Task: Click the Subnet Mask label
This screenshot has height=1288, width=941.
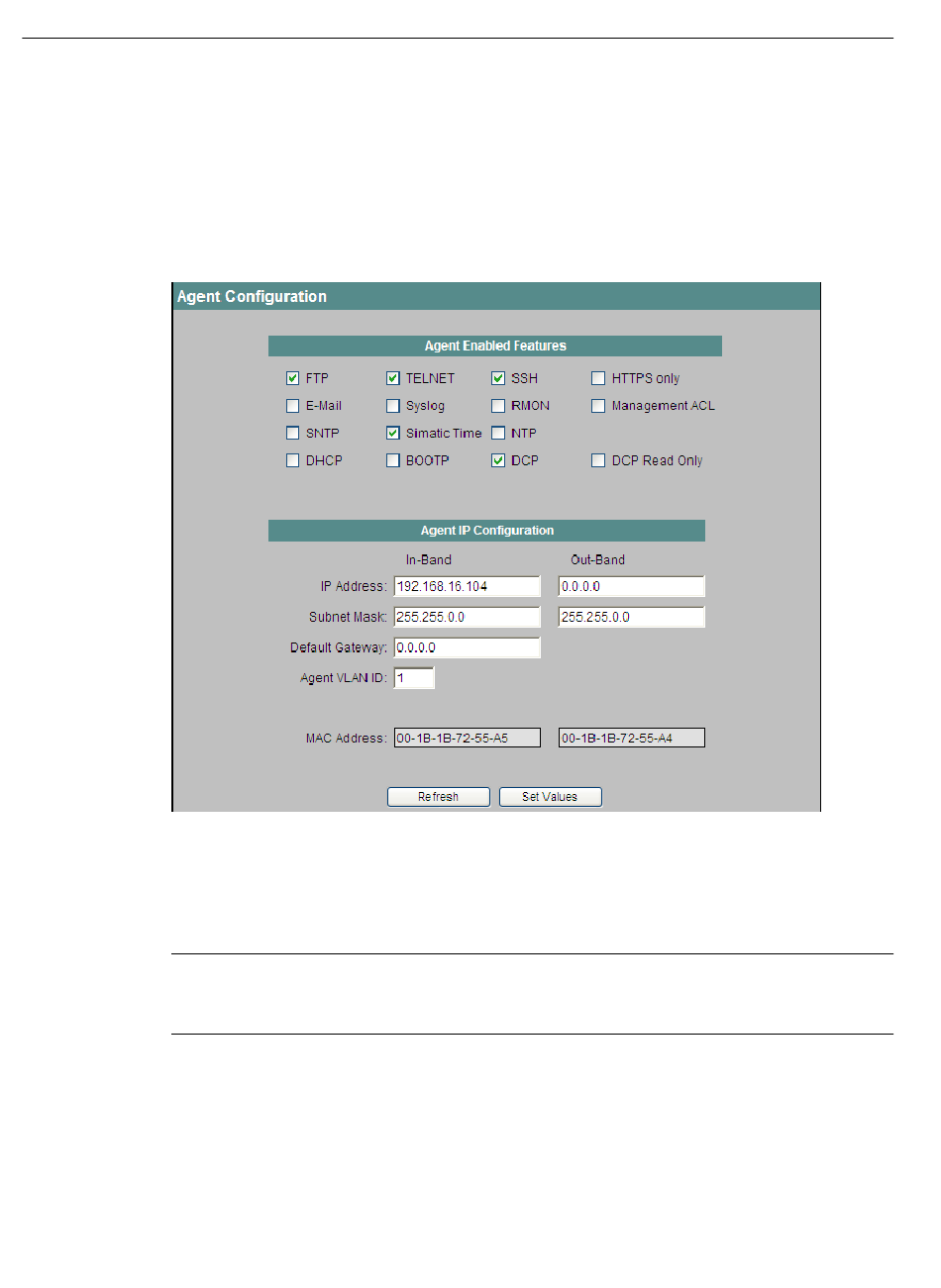Action: pos(348,617)
